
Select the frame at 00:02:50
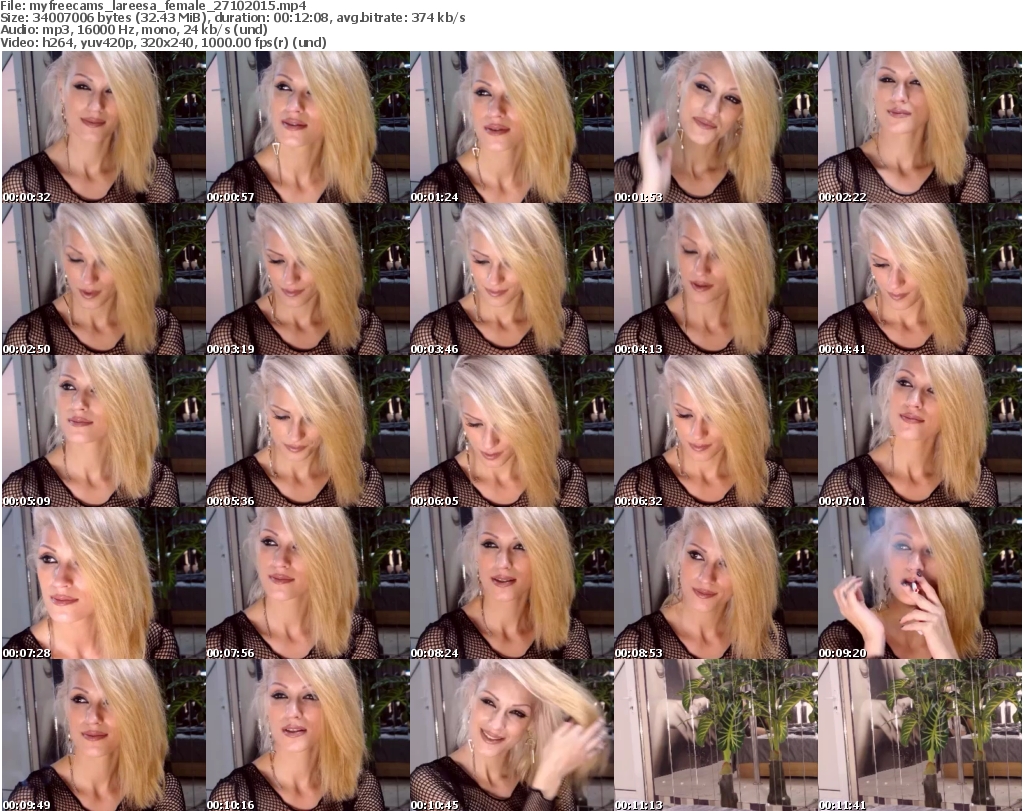[104, 279]
